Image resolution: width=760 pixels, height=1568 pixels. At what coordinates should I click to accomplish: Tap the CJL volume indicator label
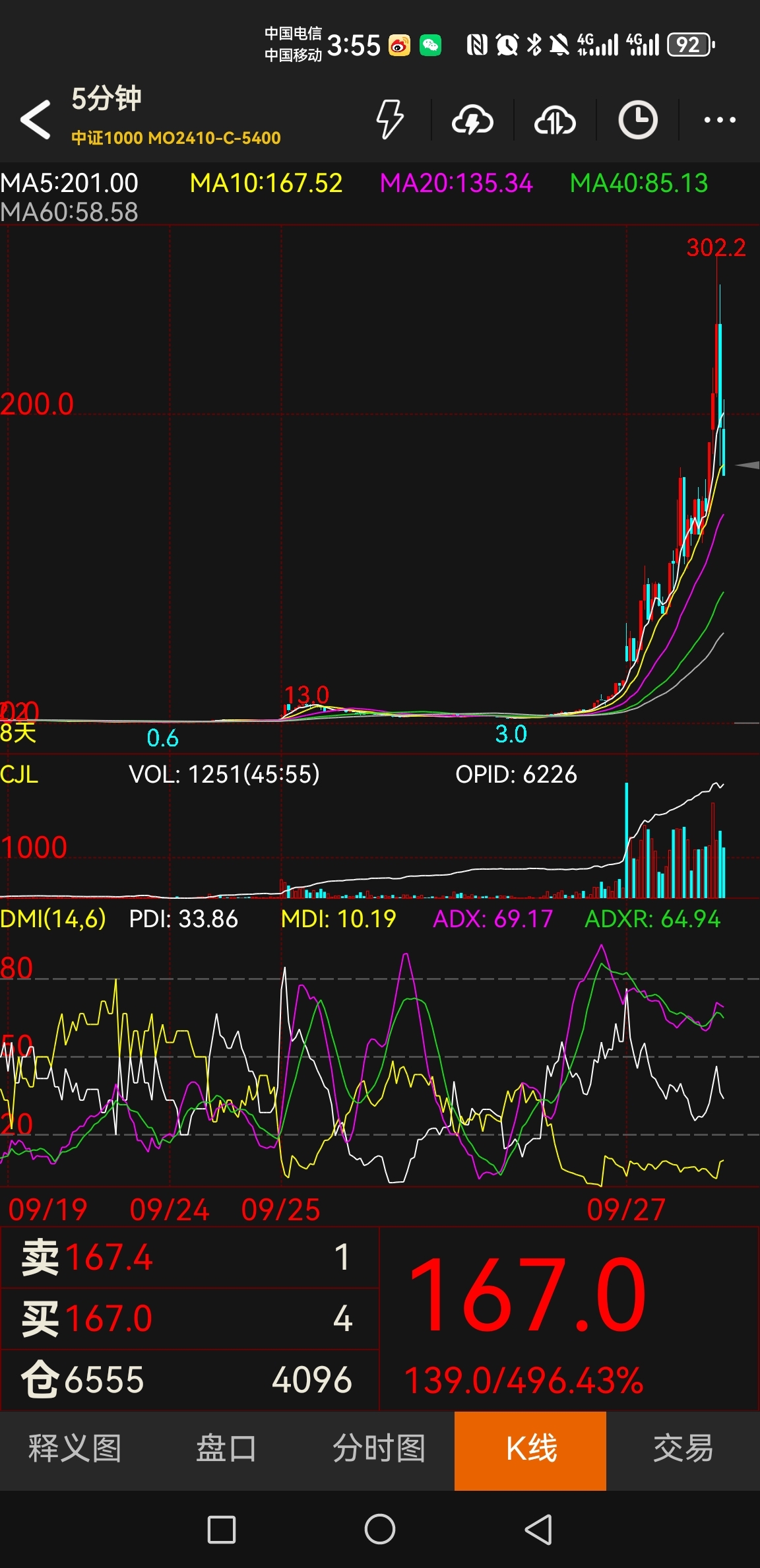tap(19, 774)
